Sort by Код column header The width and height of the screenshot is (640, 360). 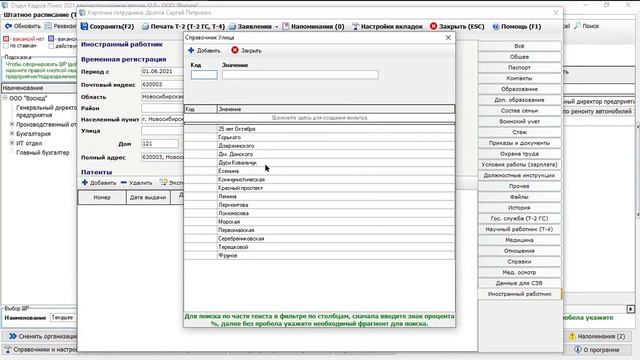coord(200,109)
